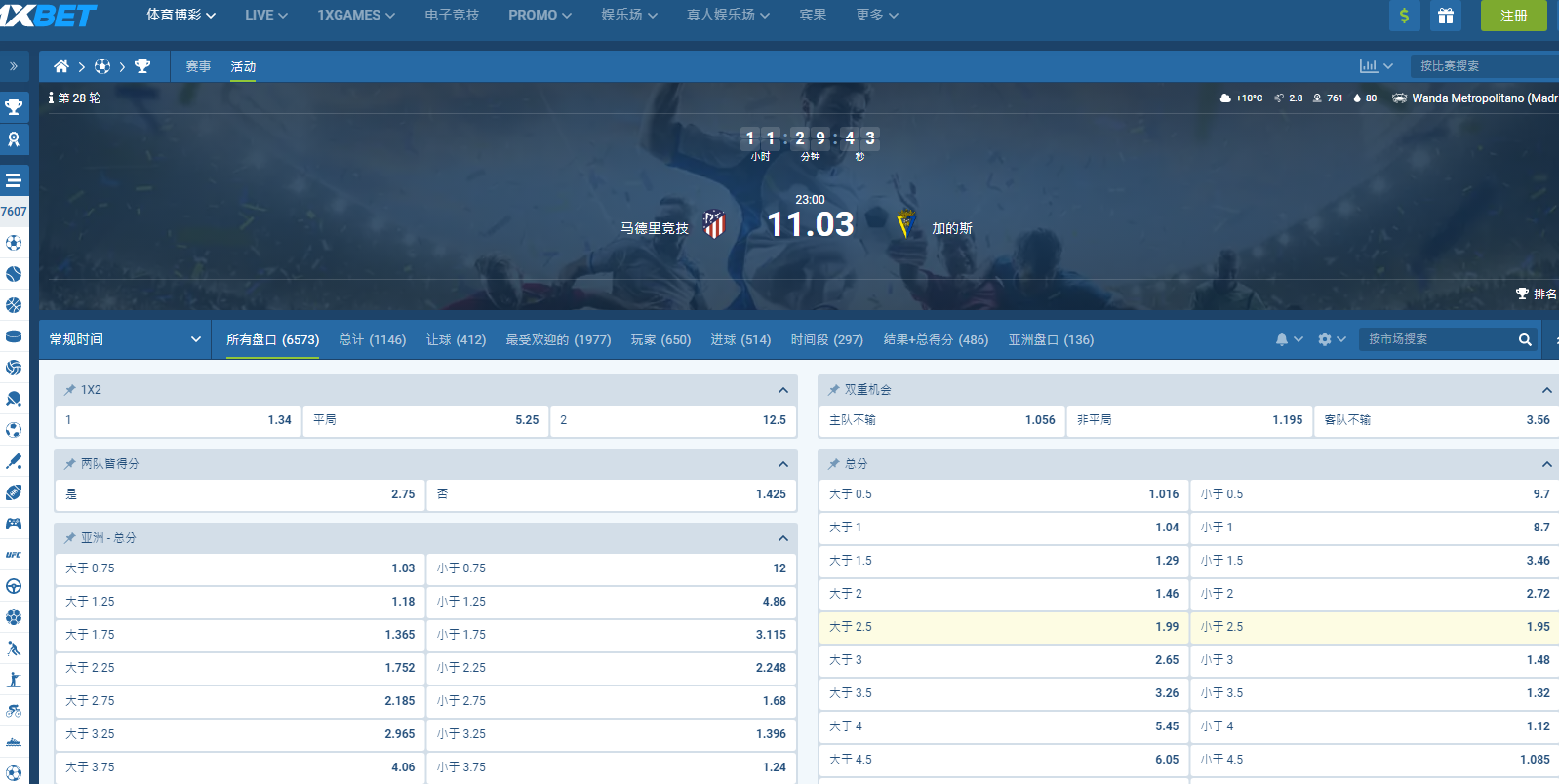Collapse the 1X2 market section
The image size is (1559, 784).
click(782, 390)
